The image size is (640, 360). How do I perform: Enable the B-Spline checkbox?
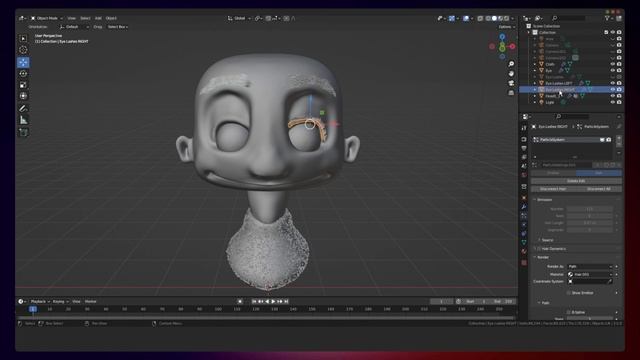tap(569, 312)
